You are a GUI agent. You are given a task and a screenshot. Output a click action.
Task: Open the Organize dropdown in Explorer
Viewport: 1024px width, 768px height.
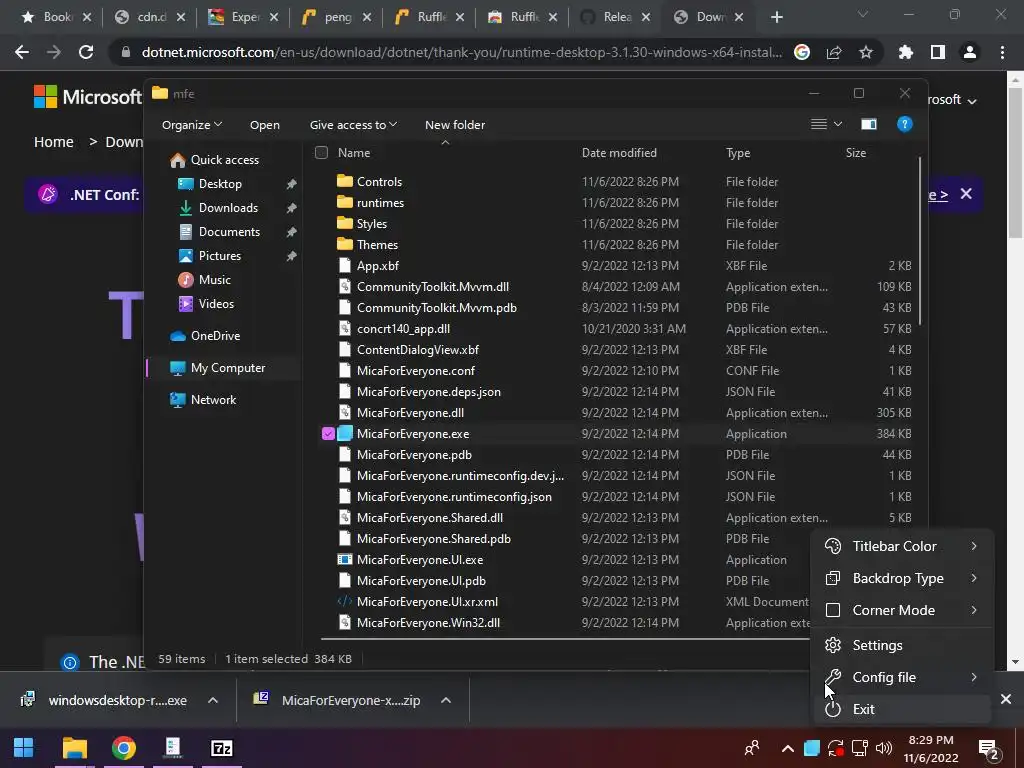[191, 125]
